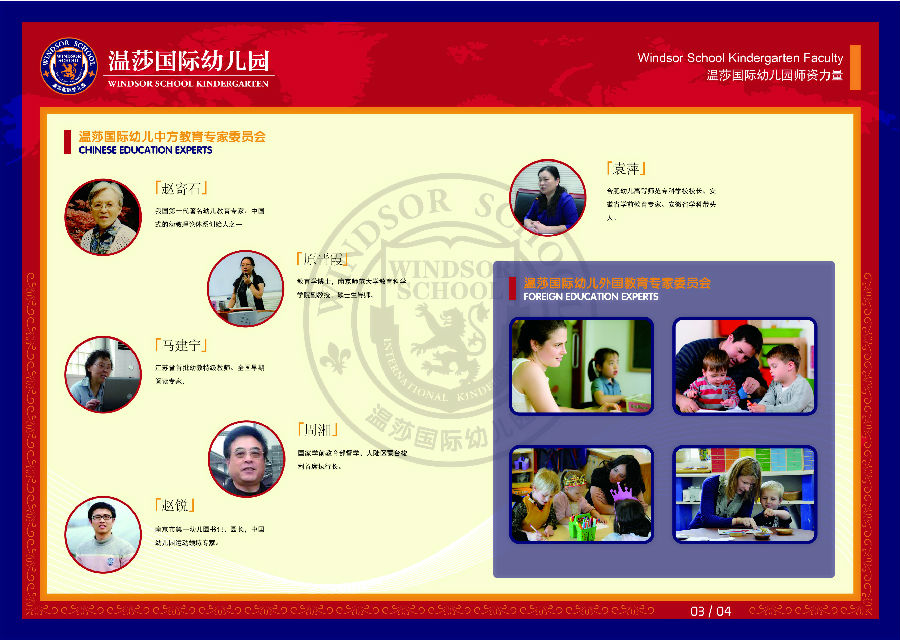Open photo of children with crayon cup
This screenshot has height=640, width=900.
pos(581,494)
